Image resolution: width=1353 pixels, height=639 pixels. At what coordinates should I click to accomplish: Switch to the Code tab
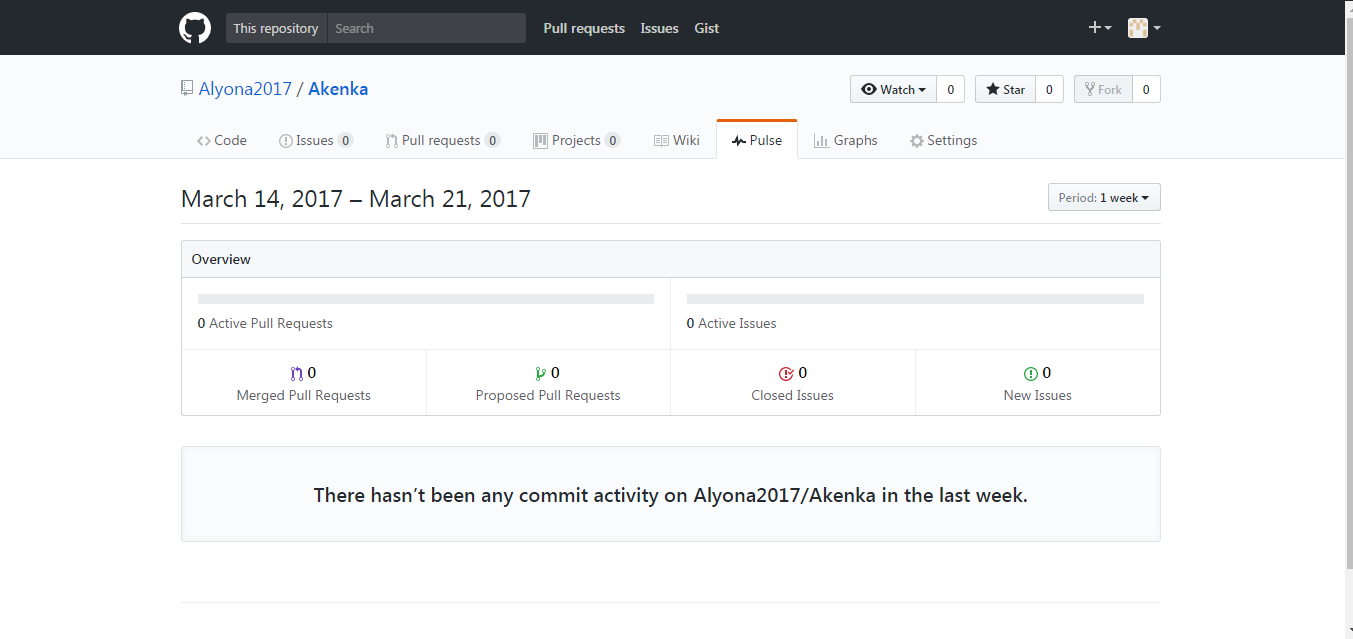[x=221, y=140]
